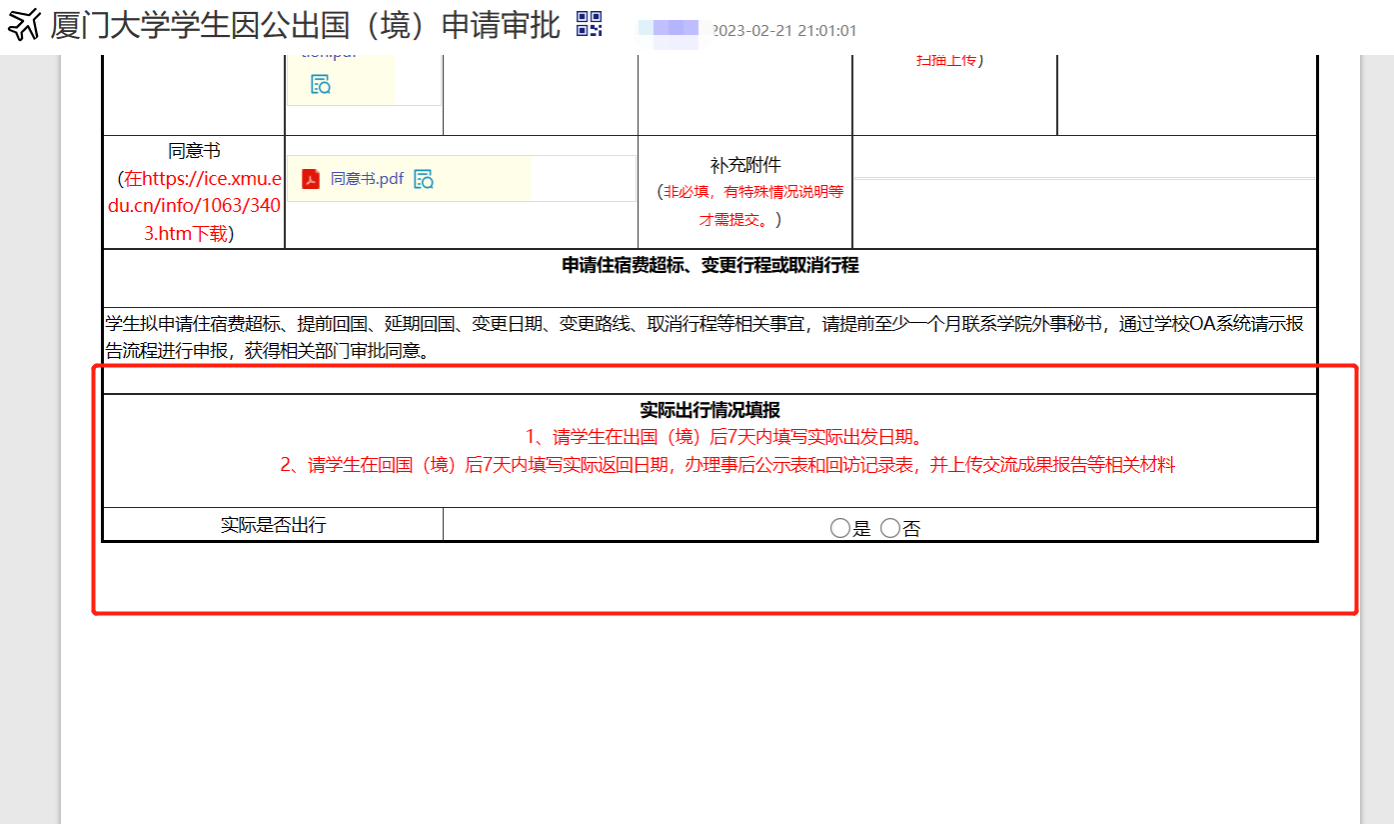Click the 实际是否出行 label cell
The width and height of the screenshot is (1394, 824).
pyautogui.click(x=273, y=525)
